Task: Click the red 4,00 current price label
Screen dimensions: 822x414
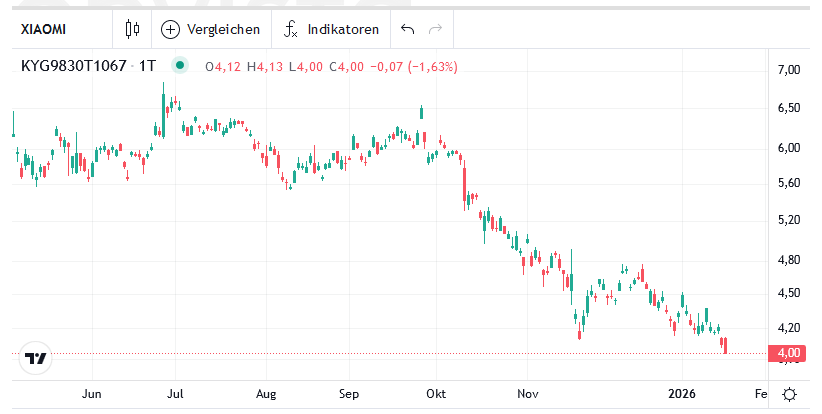Action: 789,353
